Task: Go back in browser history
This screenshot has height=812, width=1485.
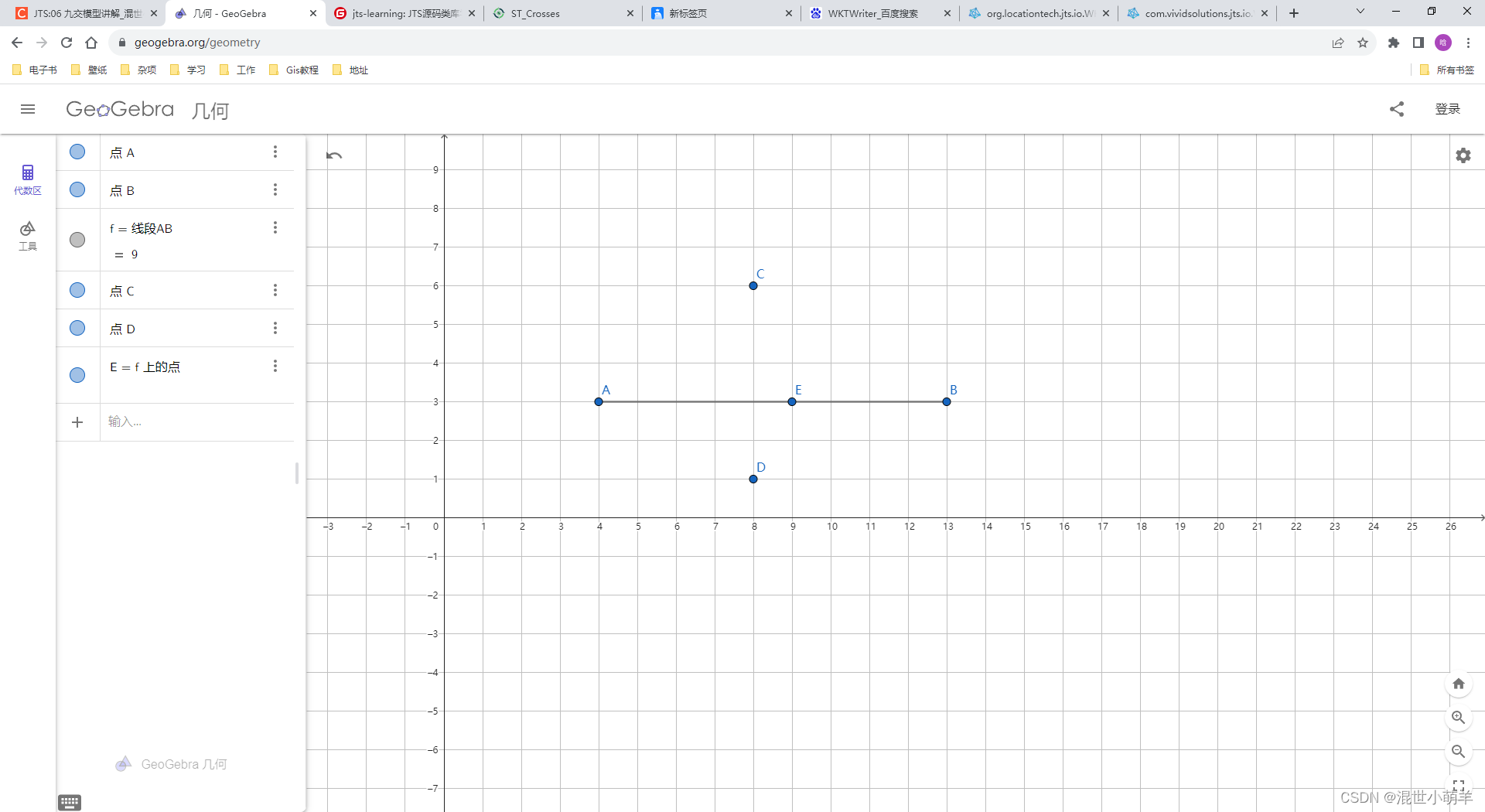Action: (17, 43)
